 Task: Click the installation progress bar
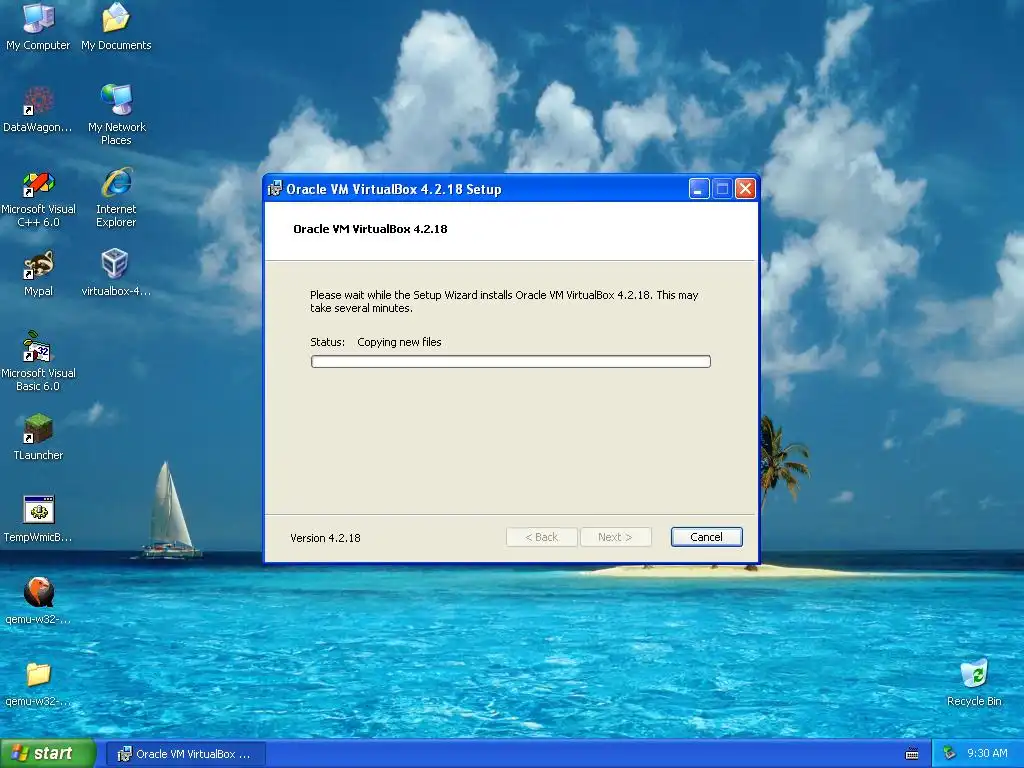coord(511,361)
